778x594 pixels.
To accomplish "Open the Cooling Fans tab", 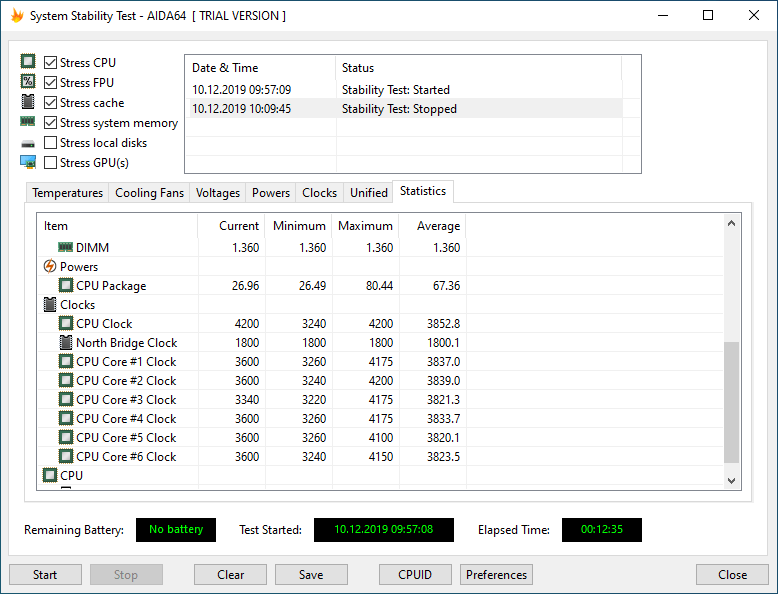I will click(149, 193).
